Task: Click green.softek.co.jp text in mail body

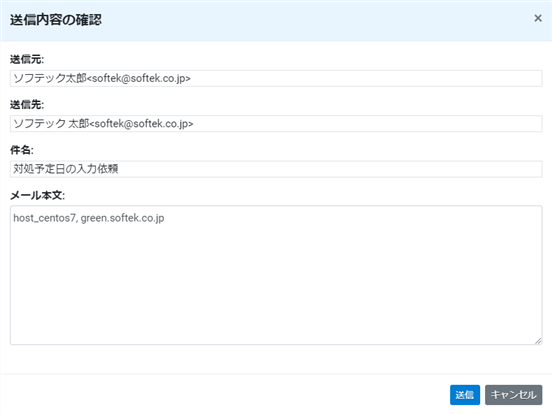Action: (123, 218)
